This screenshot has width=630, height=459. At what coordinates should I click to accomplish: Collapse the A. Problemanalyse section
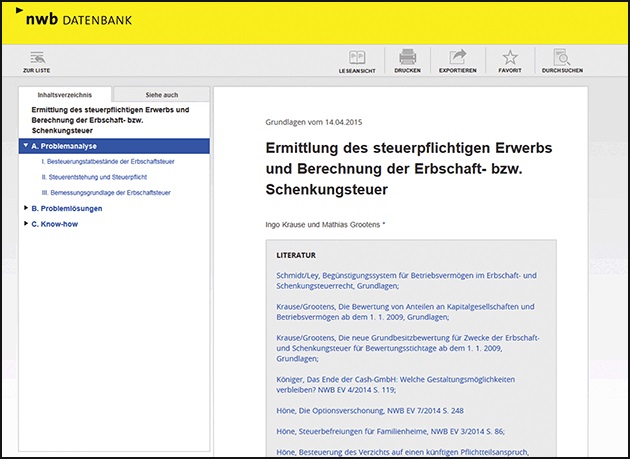coord(26,145)
